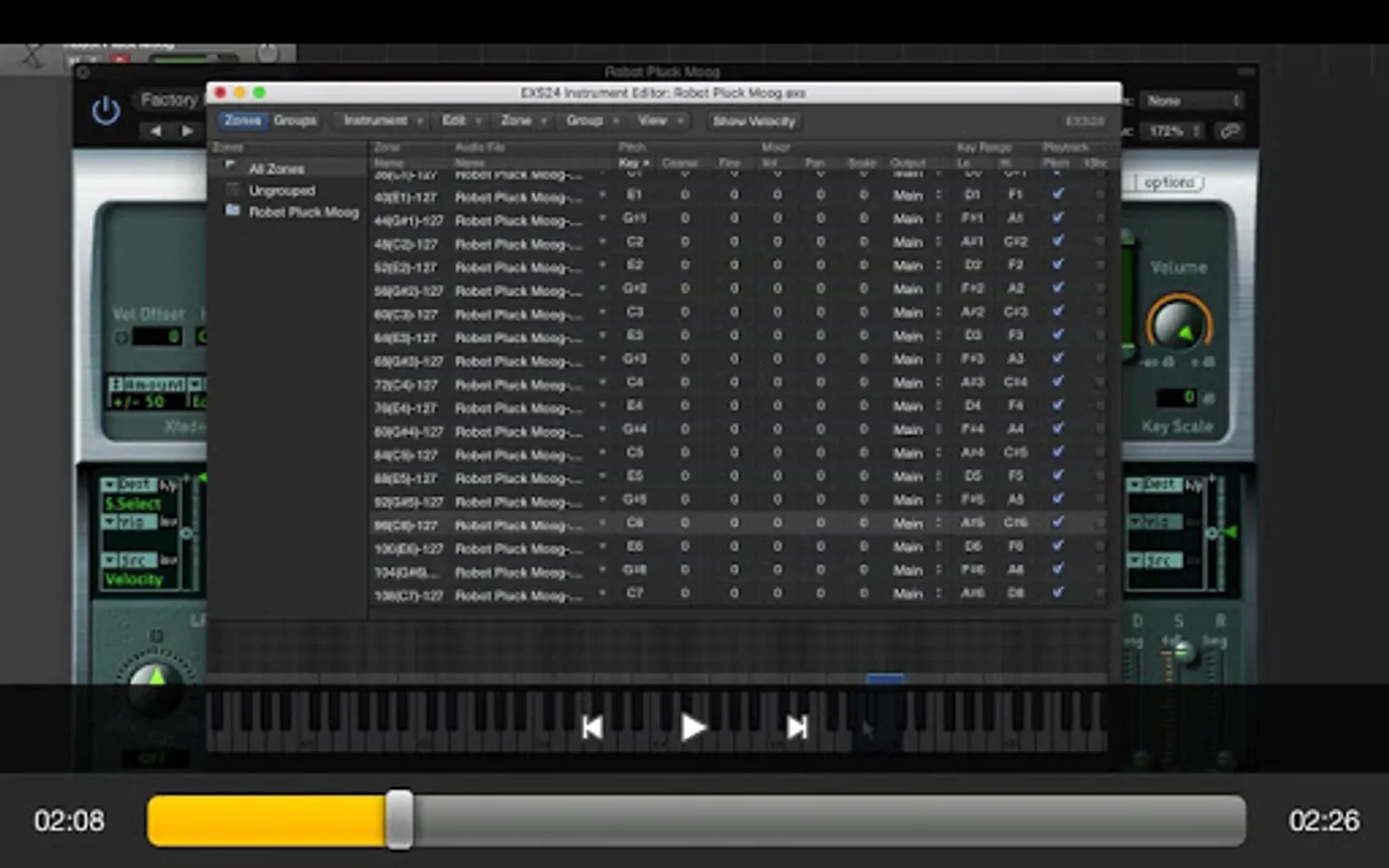The width and height of the screenshot is (1389, 868).
Task: Go to next preset with right arrow
Action: [187, 131]
